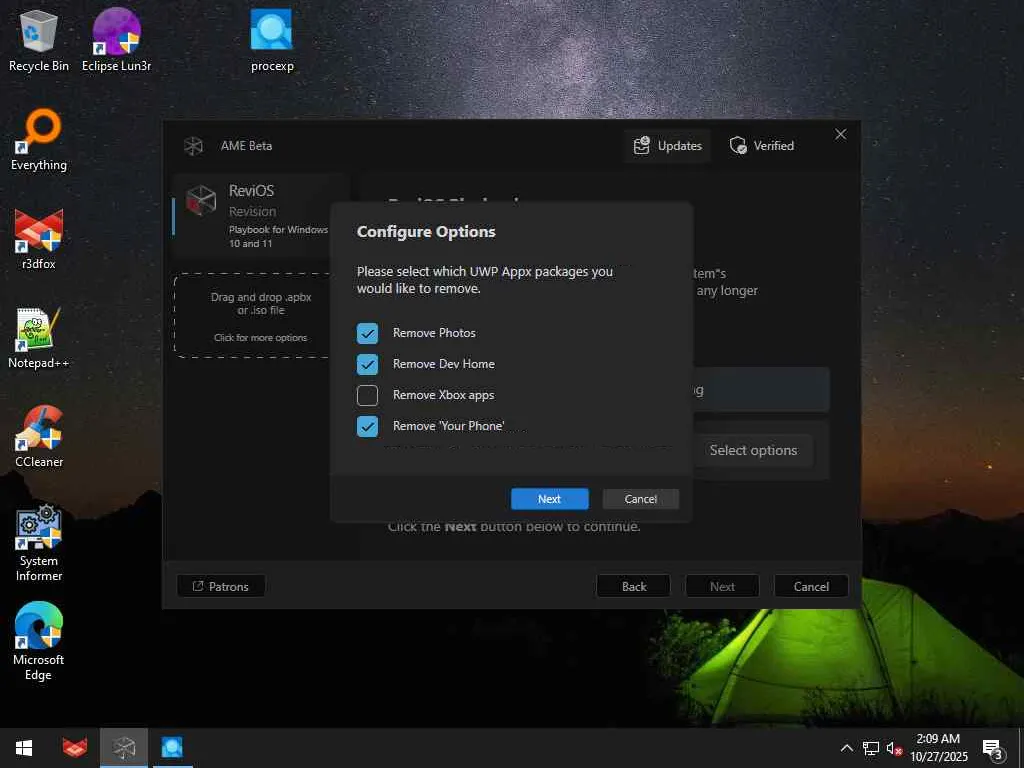Uncheck Remove 'Your Phone' checkbox

(367, 426)
